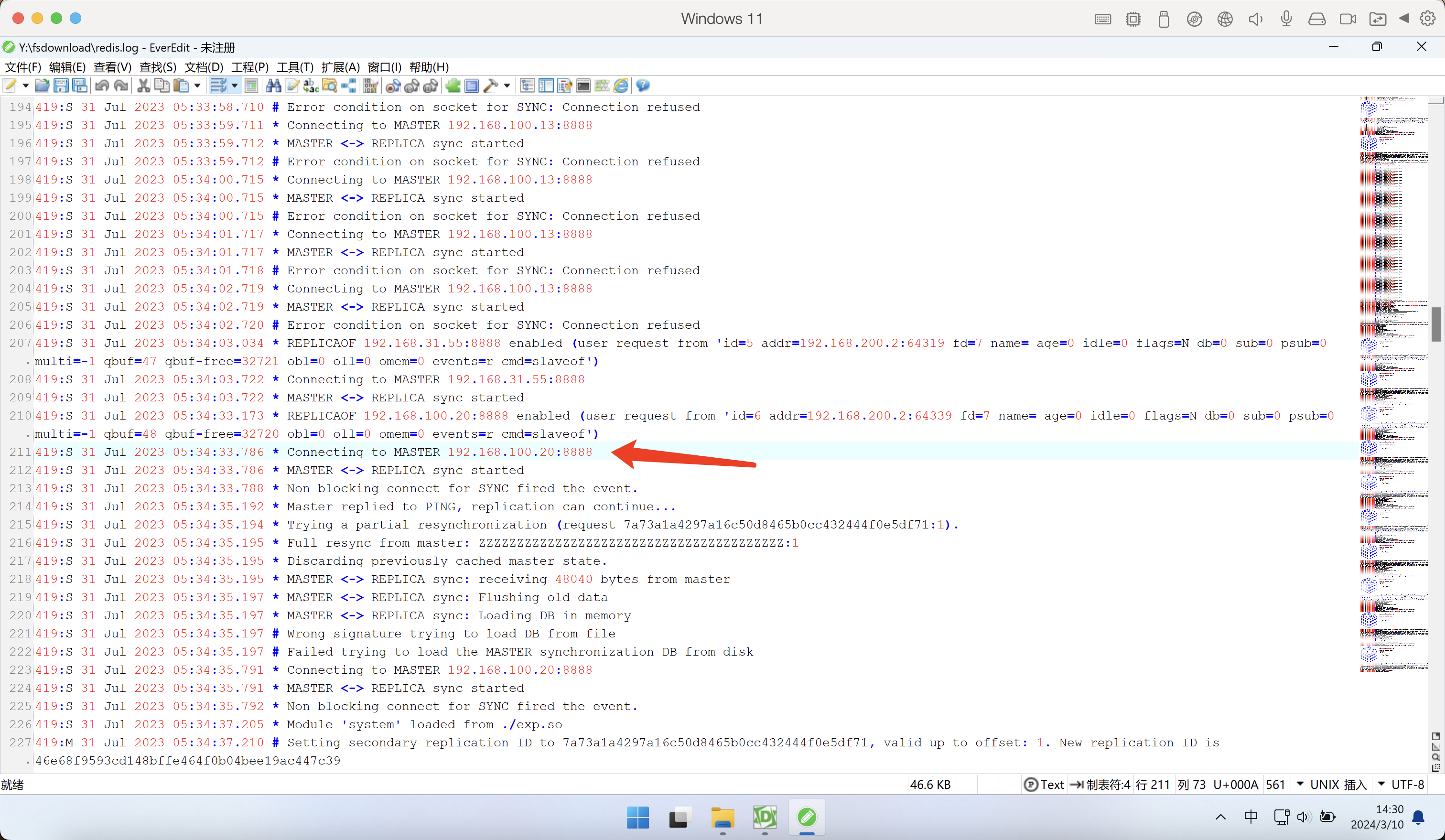Open the 工程(P) menu
Image resolution: width=1445 pixels, height=840 pixels.
pyautogui.click(x=250, y=67)
